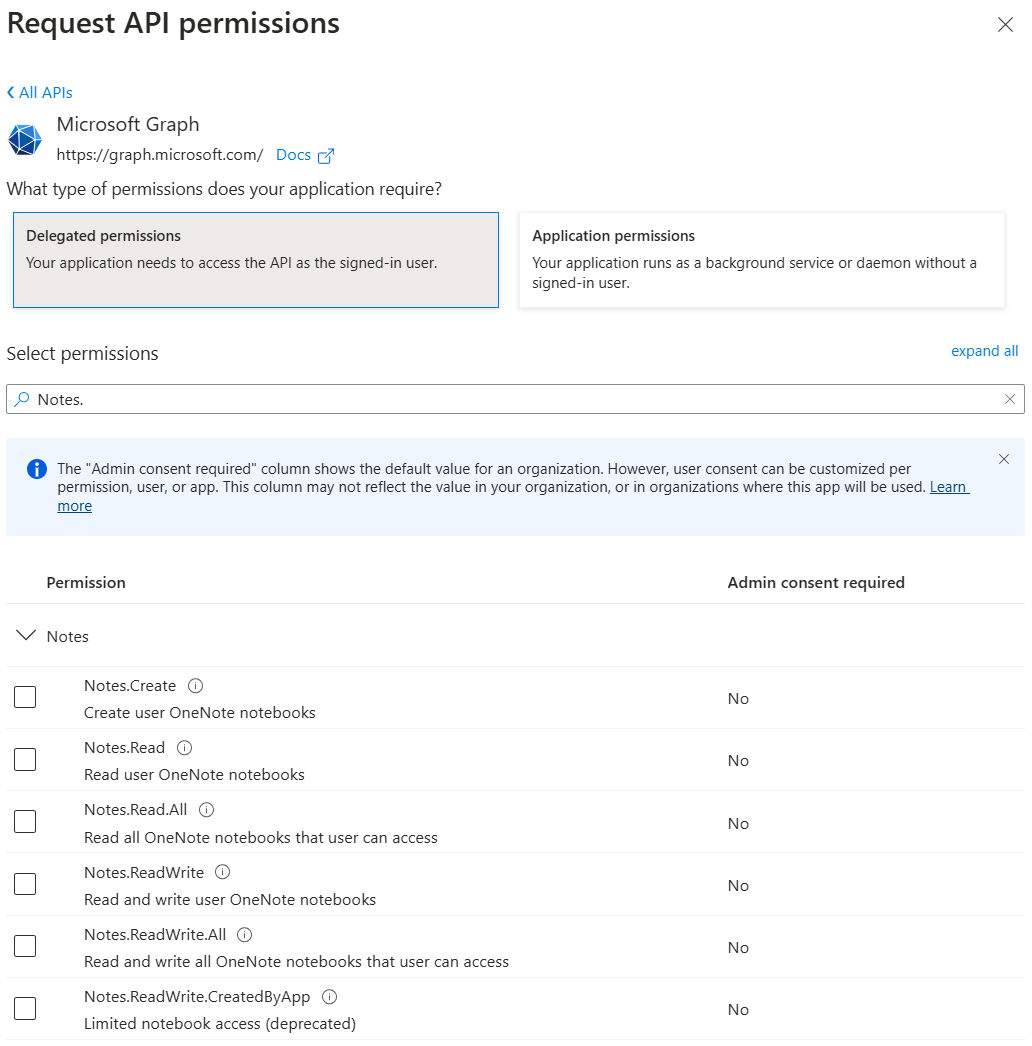The image size is (1032, 1046).
Task: Open the Learn more link in the banner
Action: pos(949,487)
